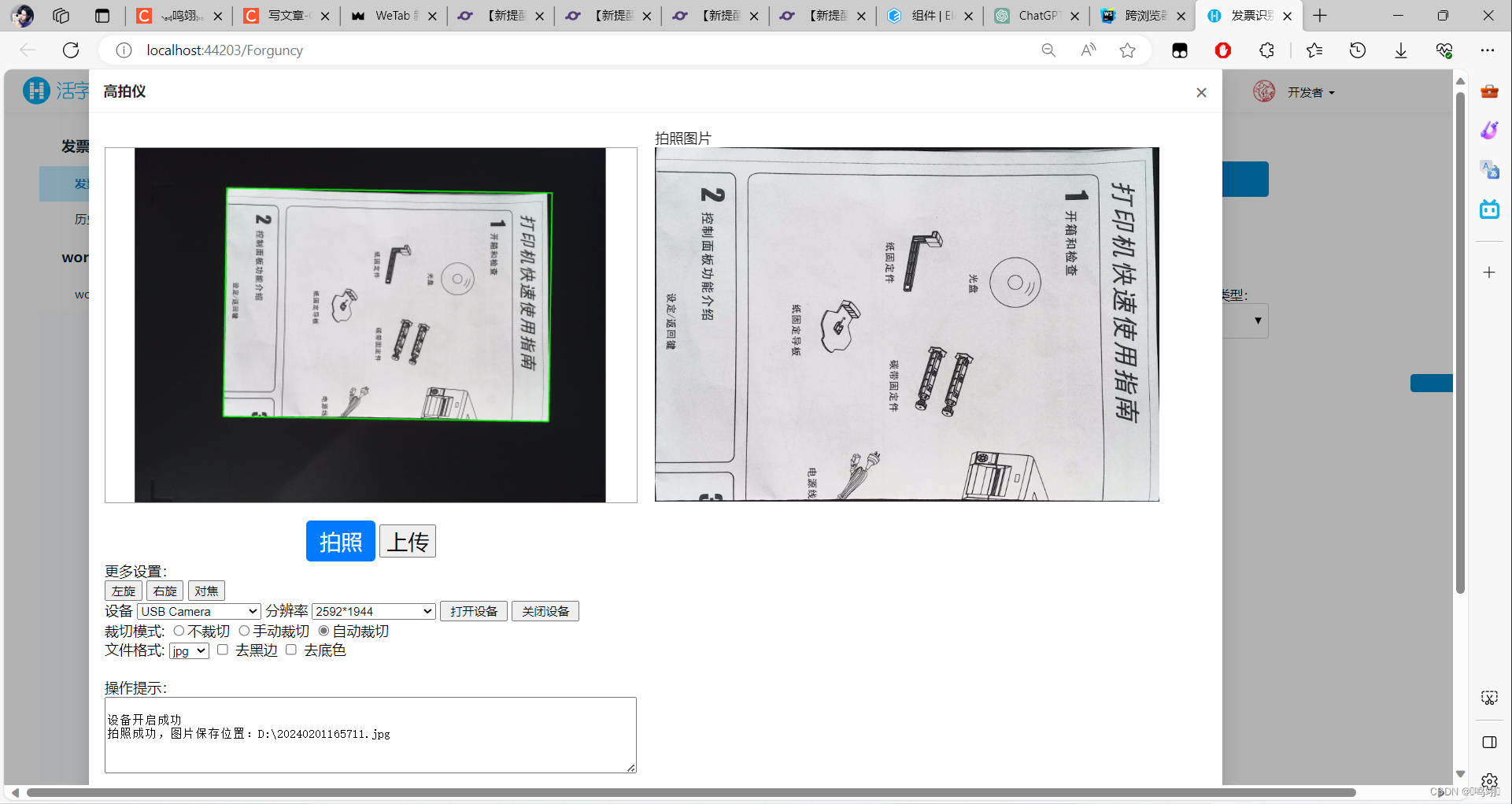Add page to favorites star icon
The height and width of the screenshot is (804, 1512).
(1128, 50)
